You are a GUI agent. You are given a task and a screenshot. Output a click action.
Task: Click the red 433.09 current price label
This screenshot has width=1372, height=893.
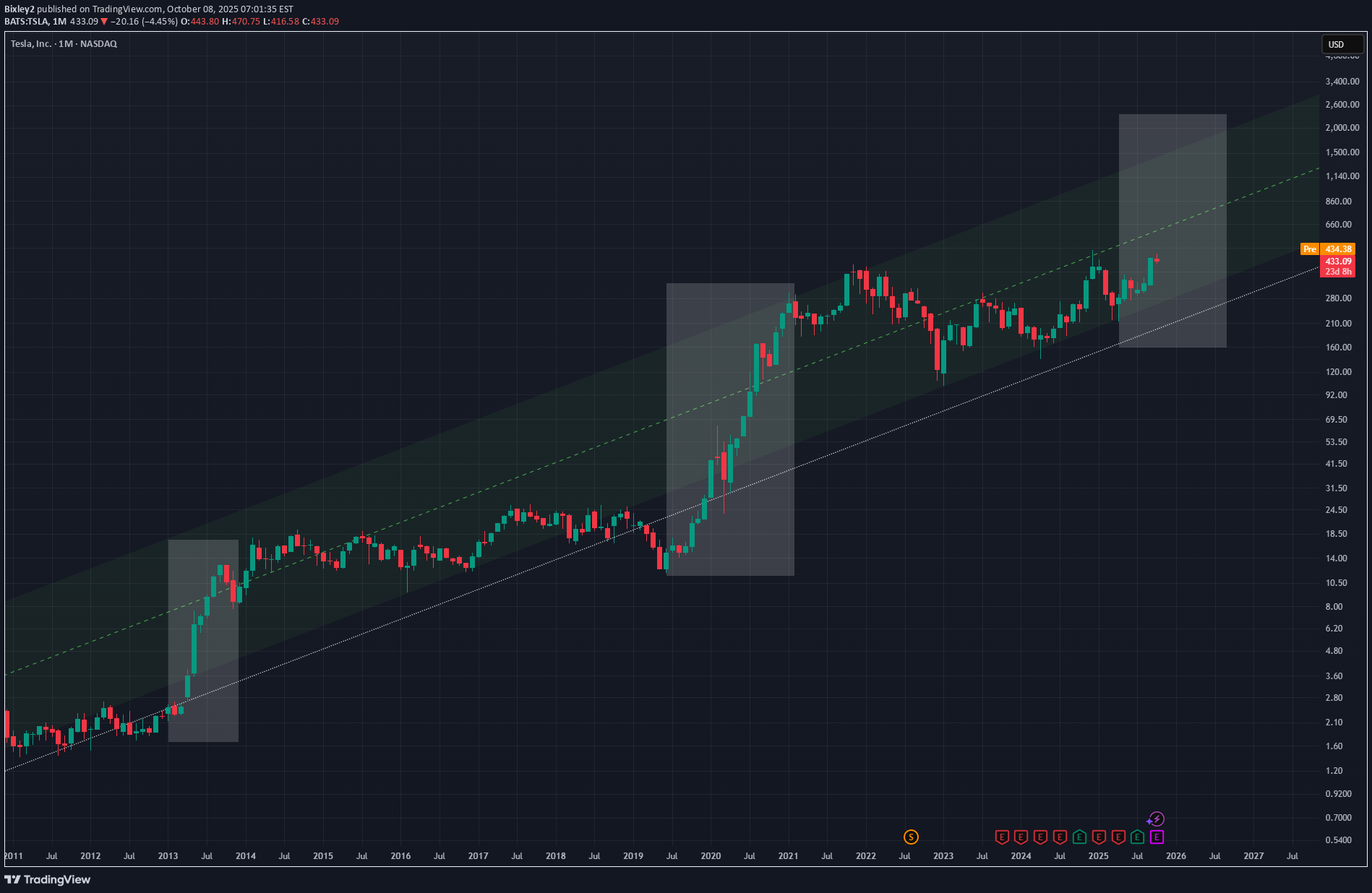point(1338,262)
